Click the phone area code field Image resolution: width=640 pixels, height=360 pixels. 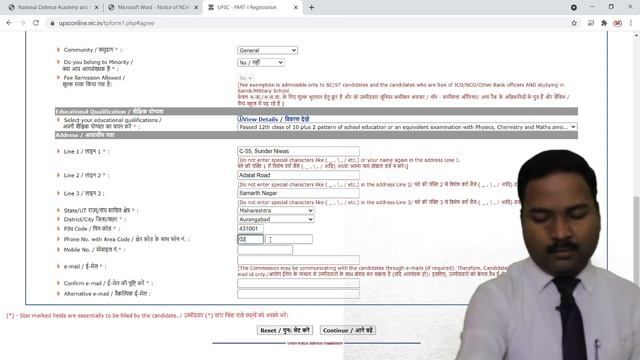[250, 239]
